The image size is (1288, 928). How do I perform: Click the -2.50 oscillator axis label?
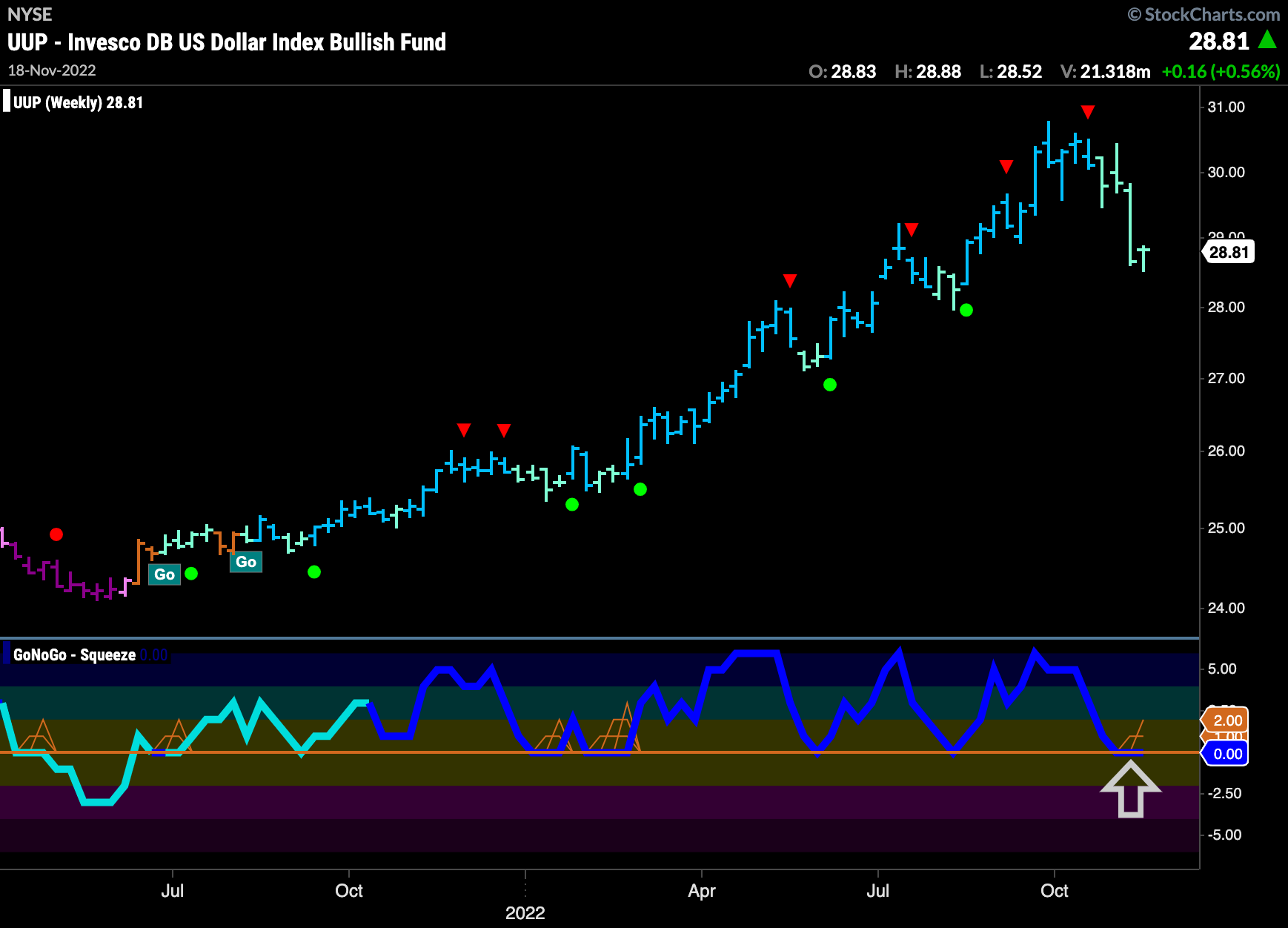(x=1225, y=793)
